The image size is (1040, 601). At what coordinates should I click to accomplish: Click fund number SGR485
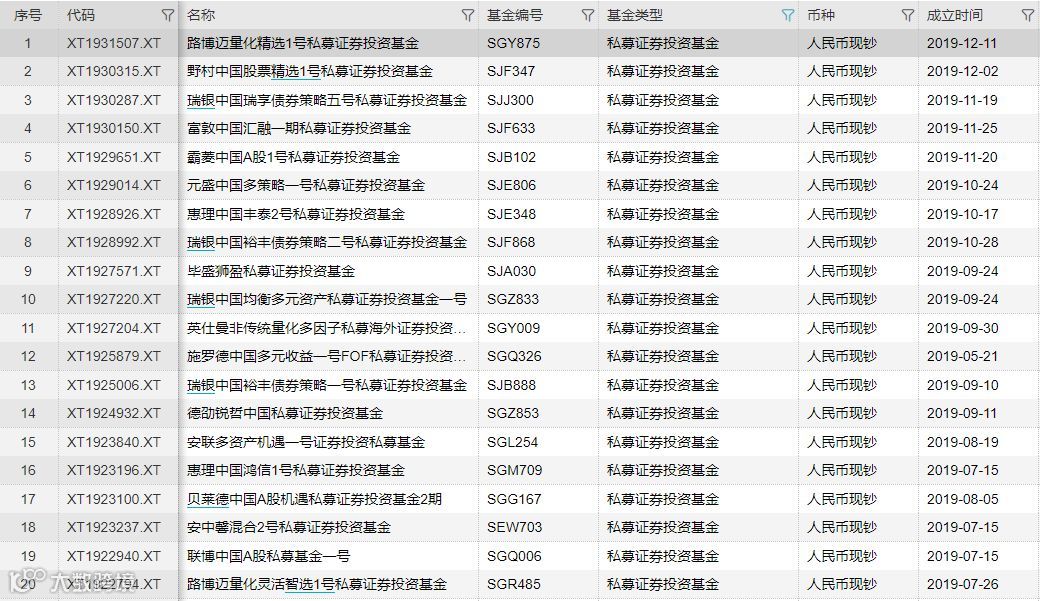pos(513,584)
